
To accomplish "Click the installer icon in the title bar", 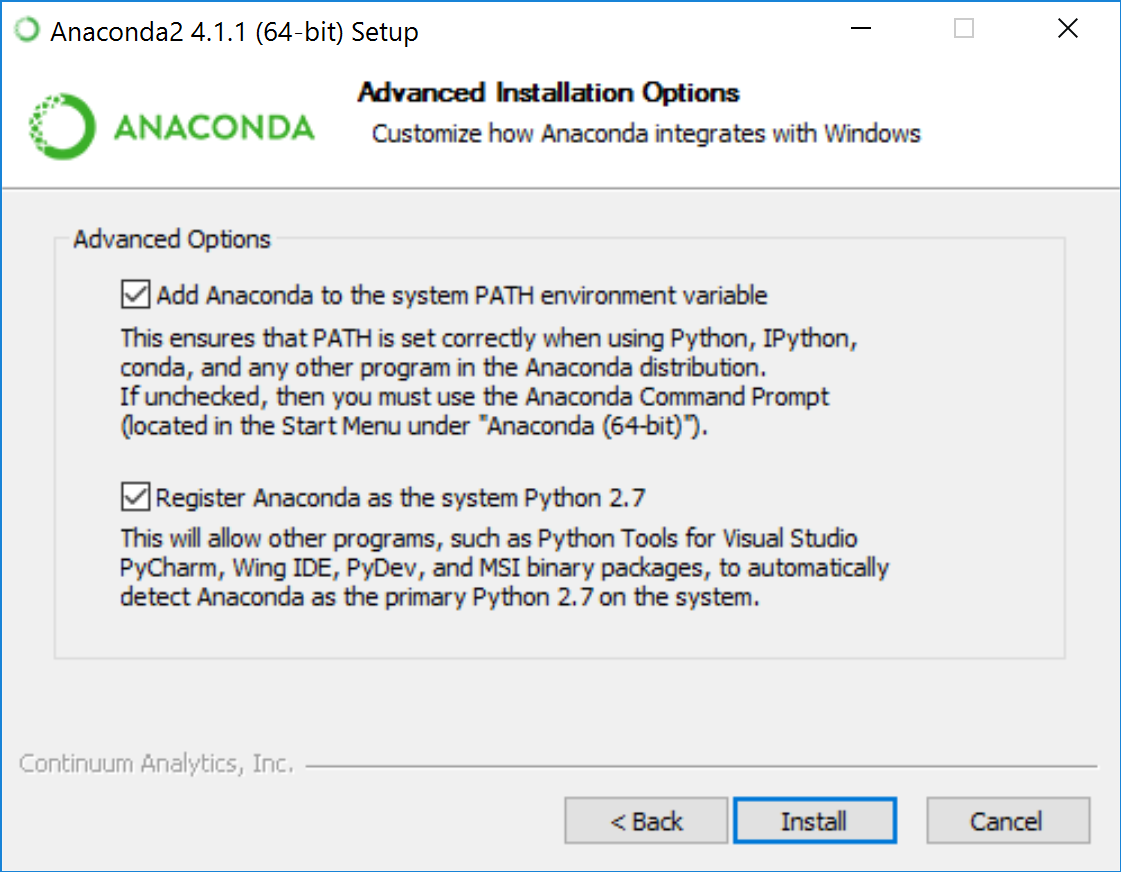I will tap(25, 30).
